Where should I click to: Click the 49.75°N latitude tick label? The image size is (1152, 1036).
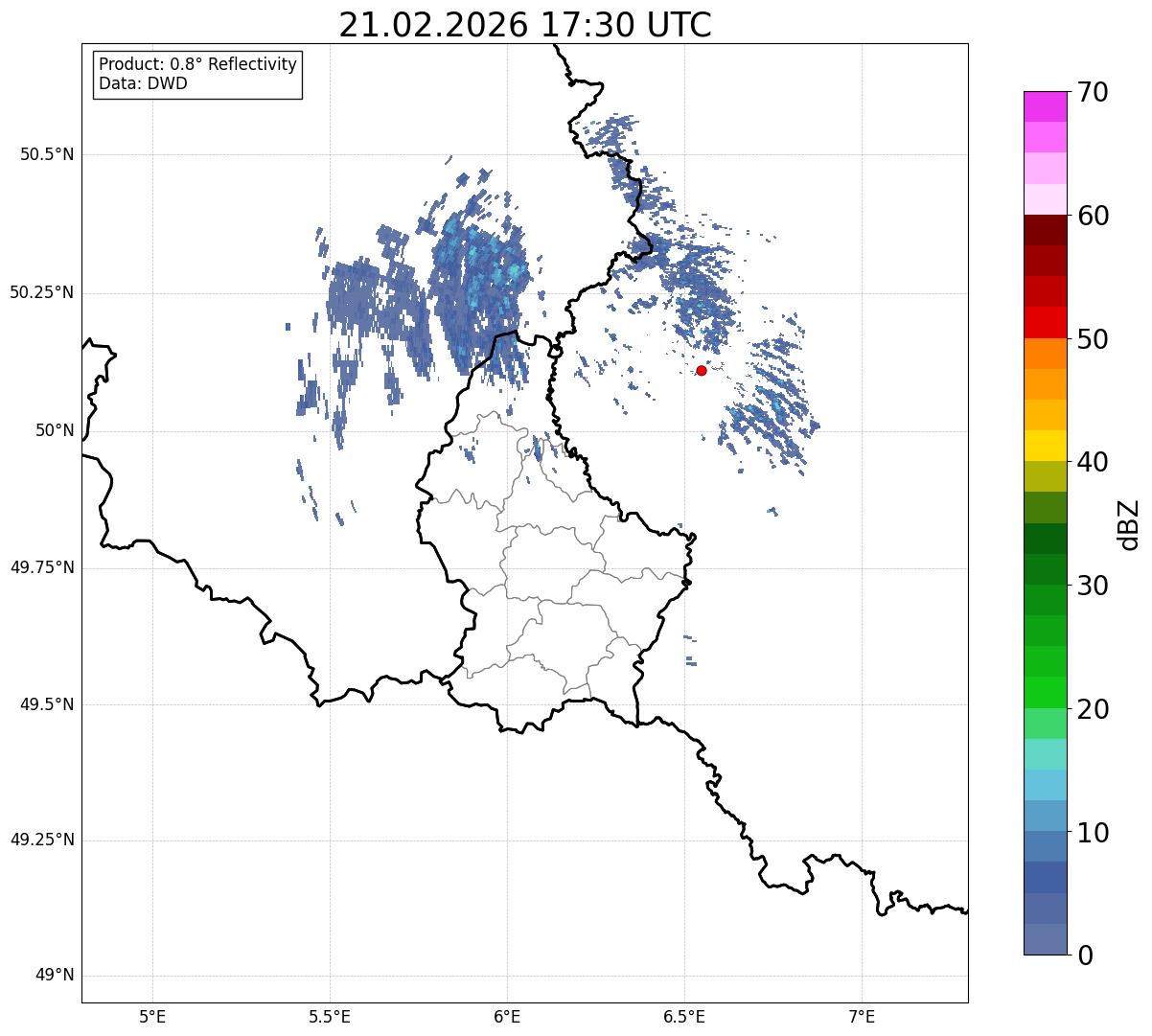click(41, 567)
